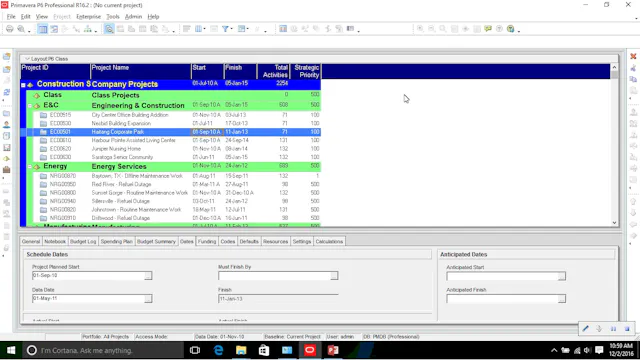Open the Must Finish By date picker
This screenshot has height=360, width=640.
click(x=334, y=276)
